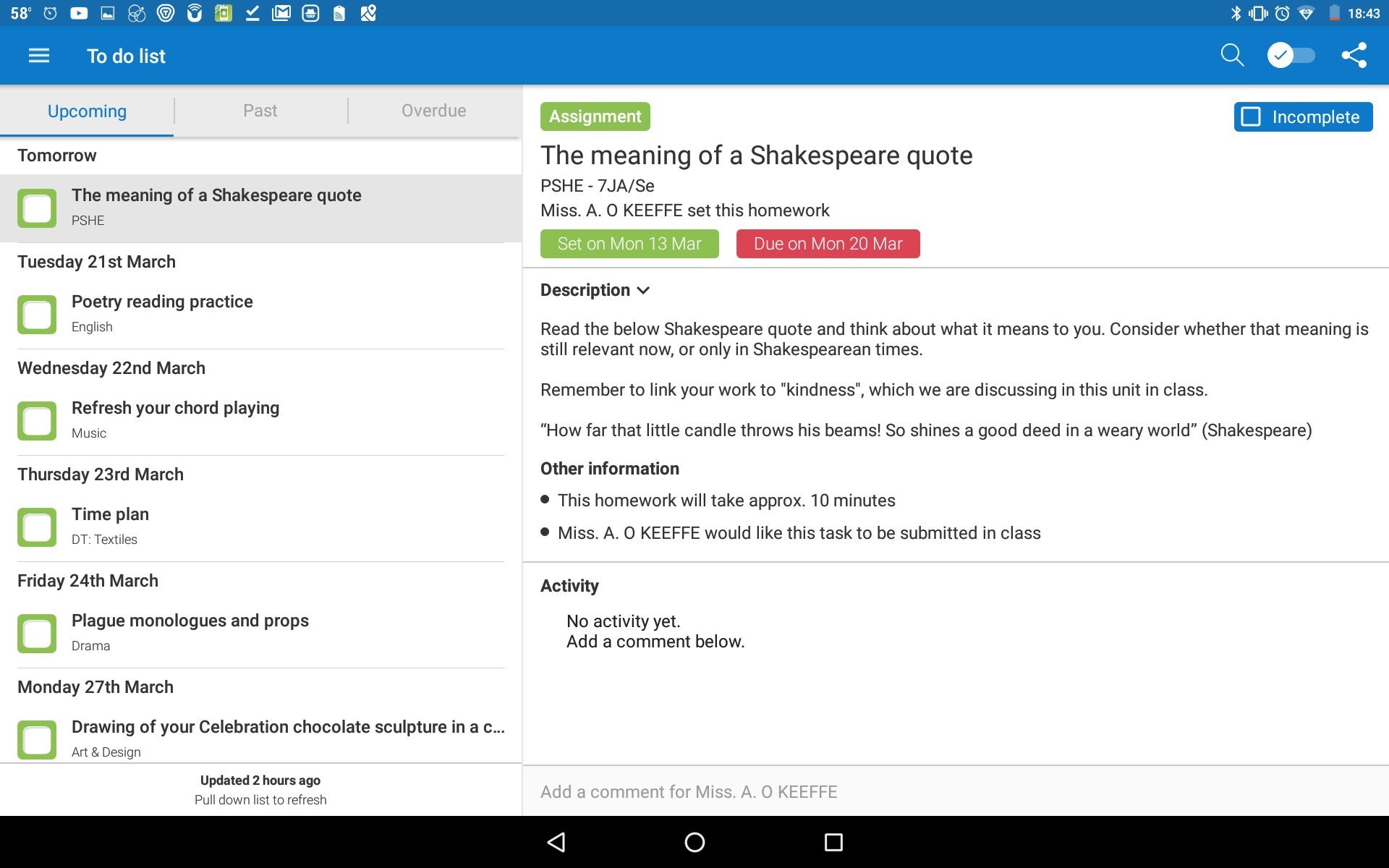Tick the Time plan task checkbox
1389x868 pixels.
coord(37,527)
